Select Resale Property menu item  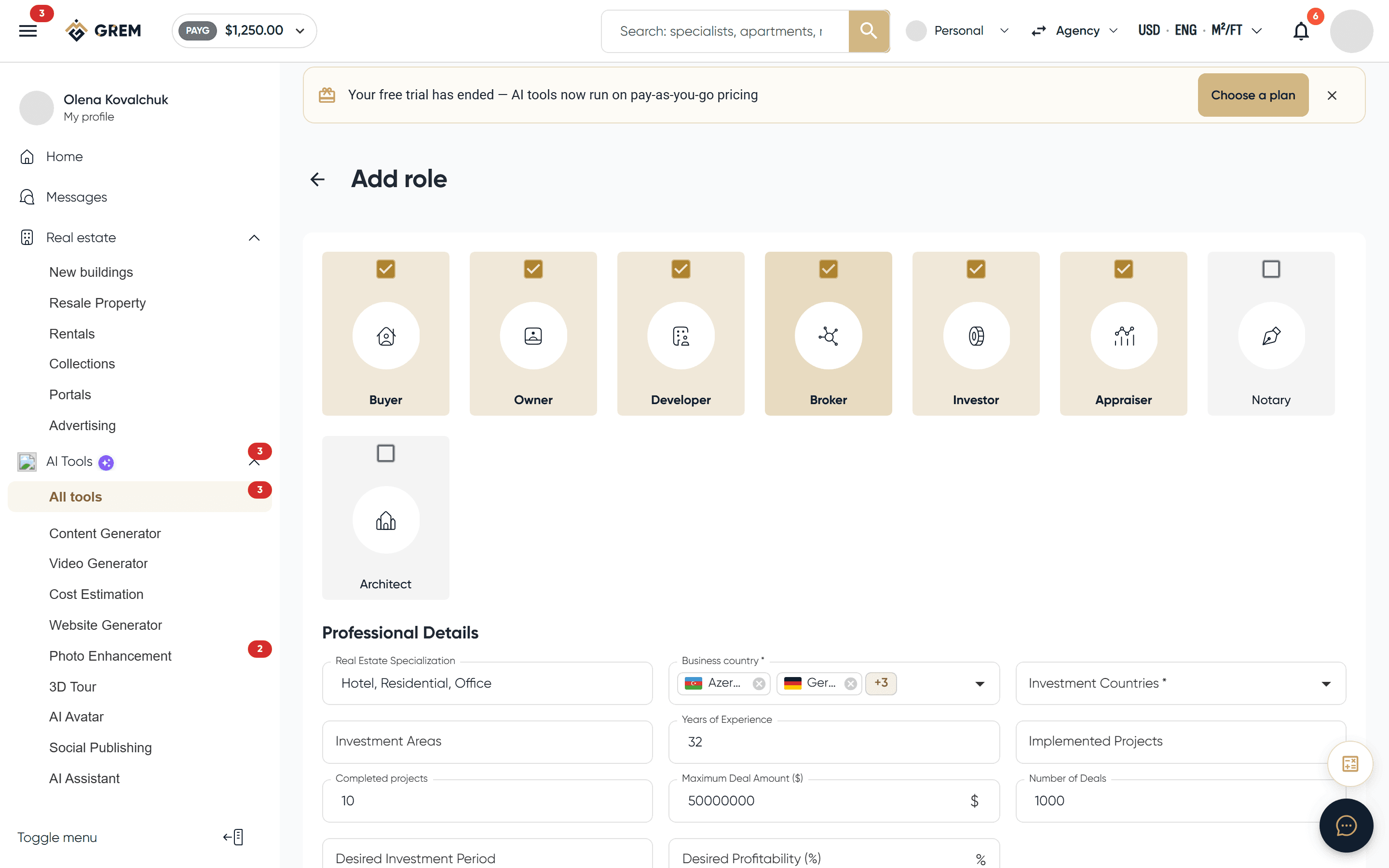pyautogui.click(x=97, y=302)
